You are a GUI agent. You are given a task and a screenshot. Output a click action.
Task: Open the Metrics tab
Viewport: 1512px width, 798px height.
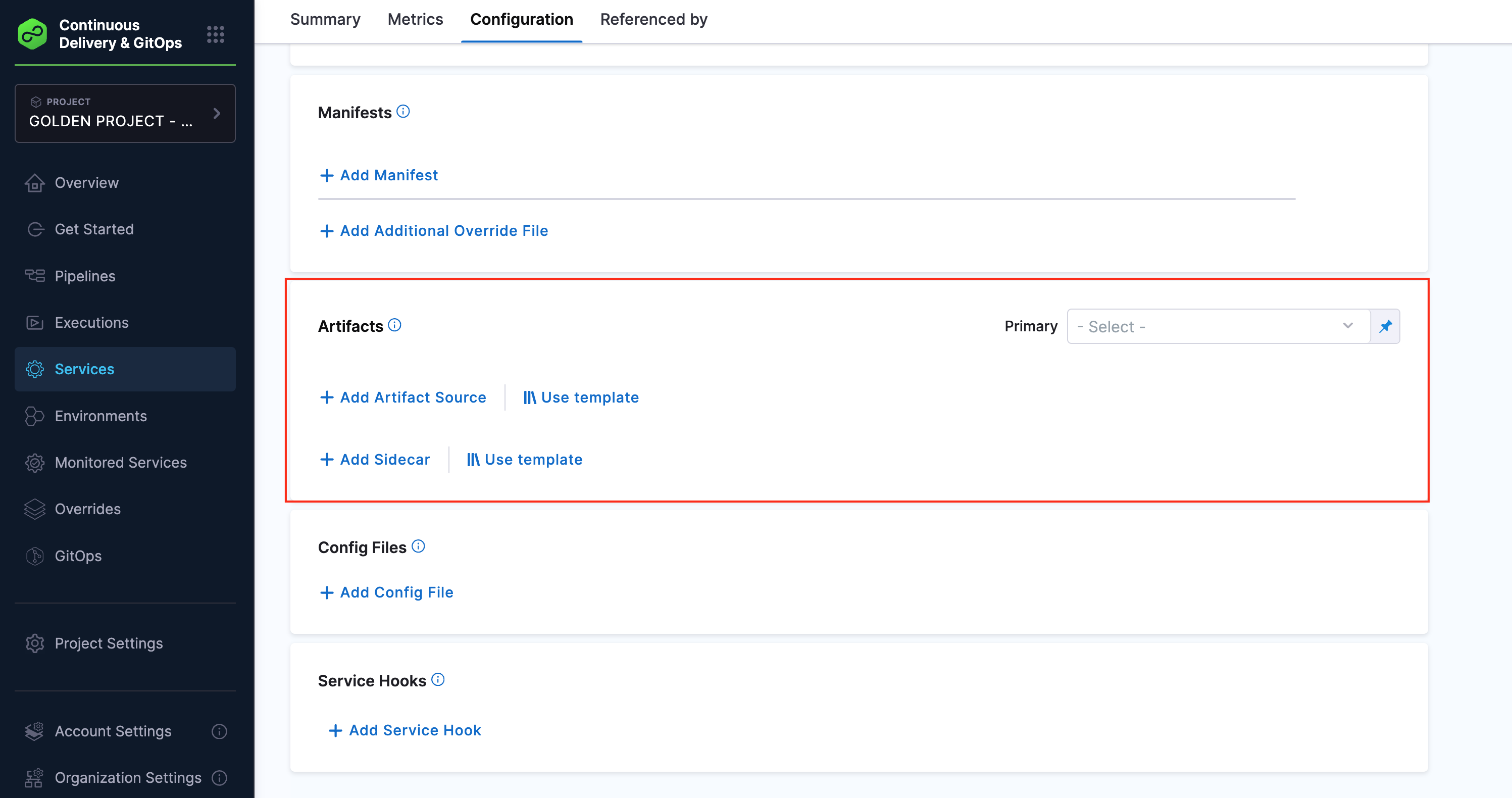click(x=415, y=19)
